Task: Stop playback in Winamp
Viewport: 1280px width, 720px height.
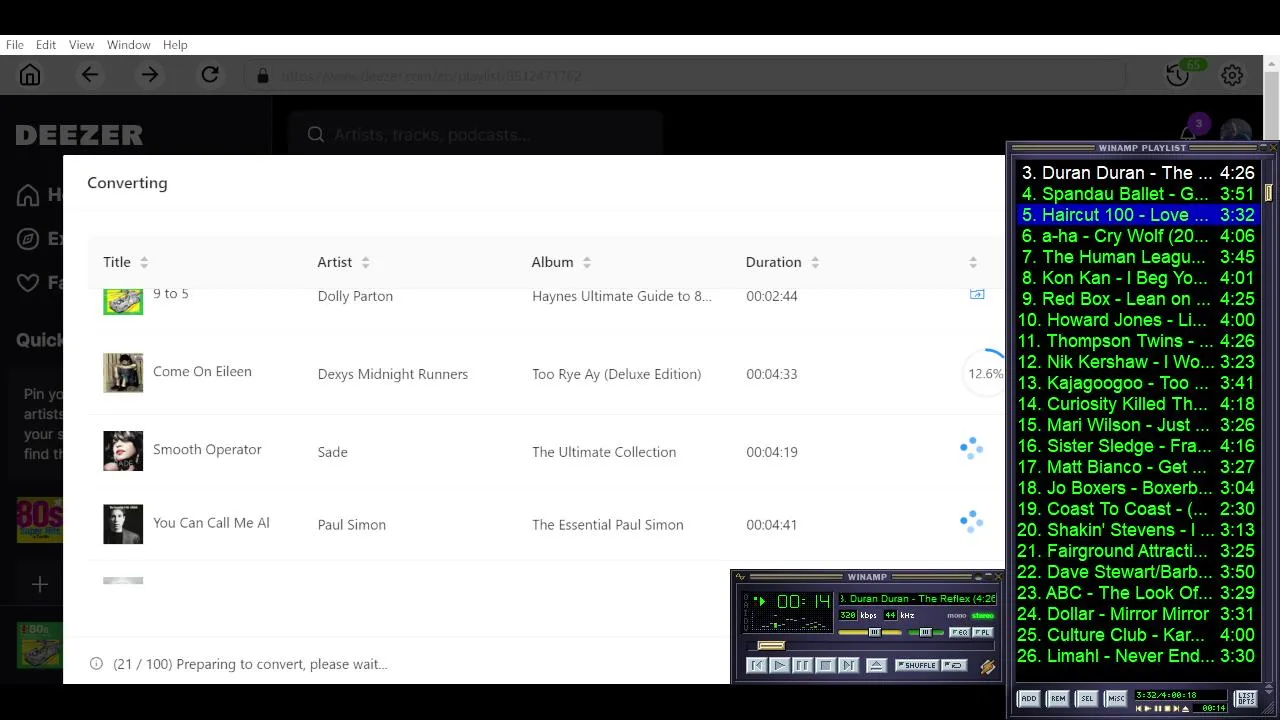Action: point(826,665)
